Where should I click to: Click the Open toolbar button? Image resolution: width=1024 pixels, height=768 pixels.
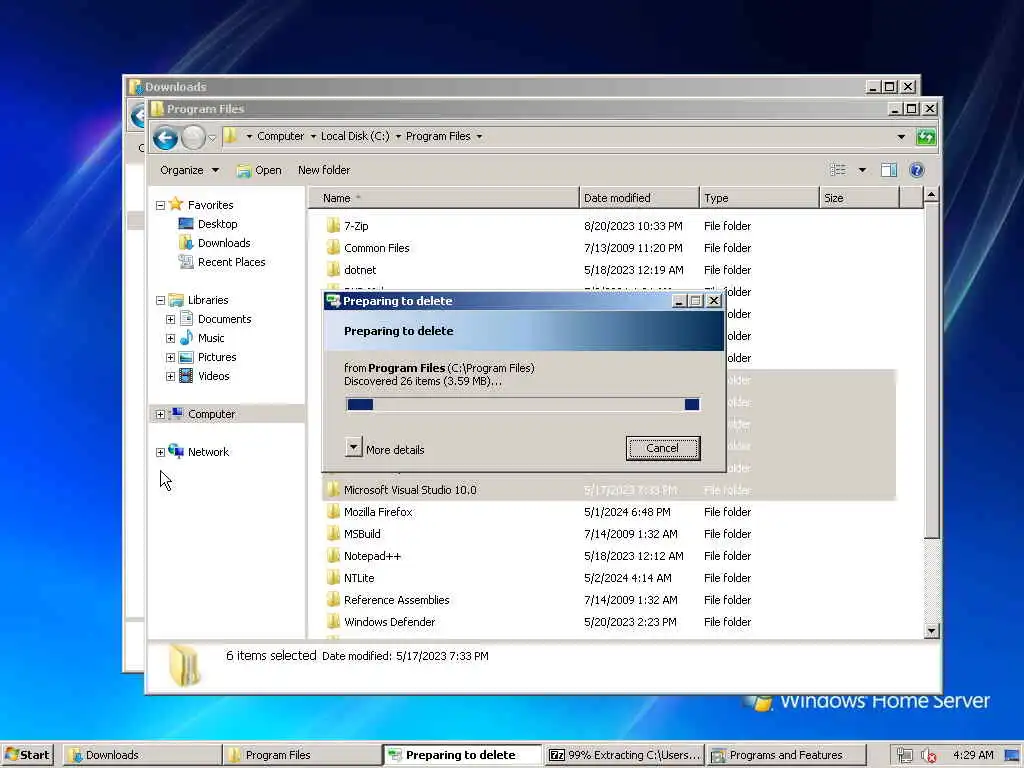click(x=259, y=170)
